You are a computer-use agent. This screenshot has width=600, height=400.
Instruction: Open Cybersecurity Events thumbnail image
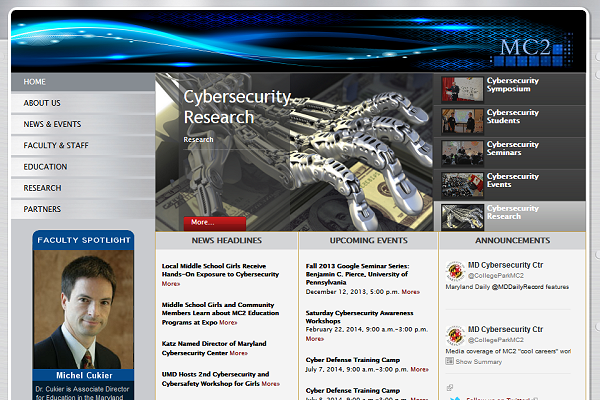462,185
